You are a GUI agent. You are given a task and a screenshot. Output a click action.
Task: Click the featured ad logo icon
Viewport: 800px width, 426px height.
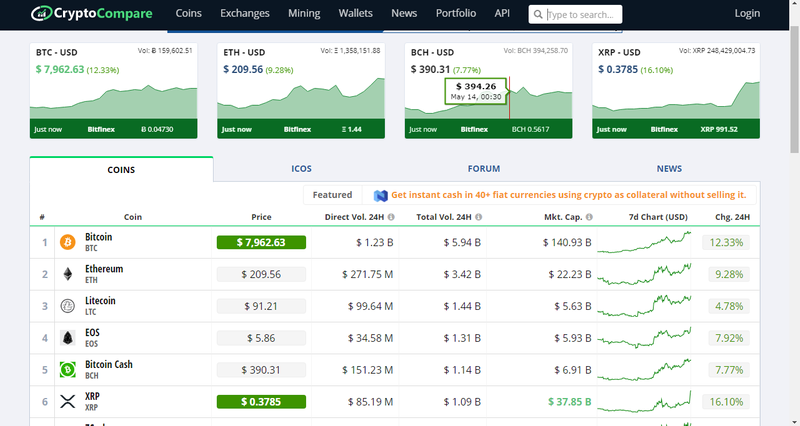click(381, 195)
